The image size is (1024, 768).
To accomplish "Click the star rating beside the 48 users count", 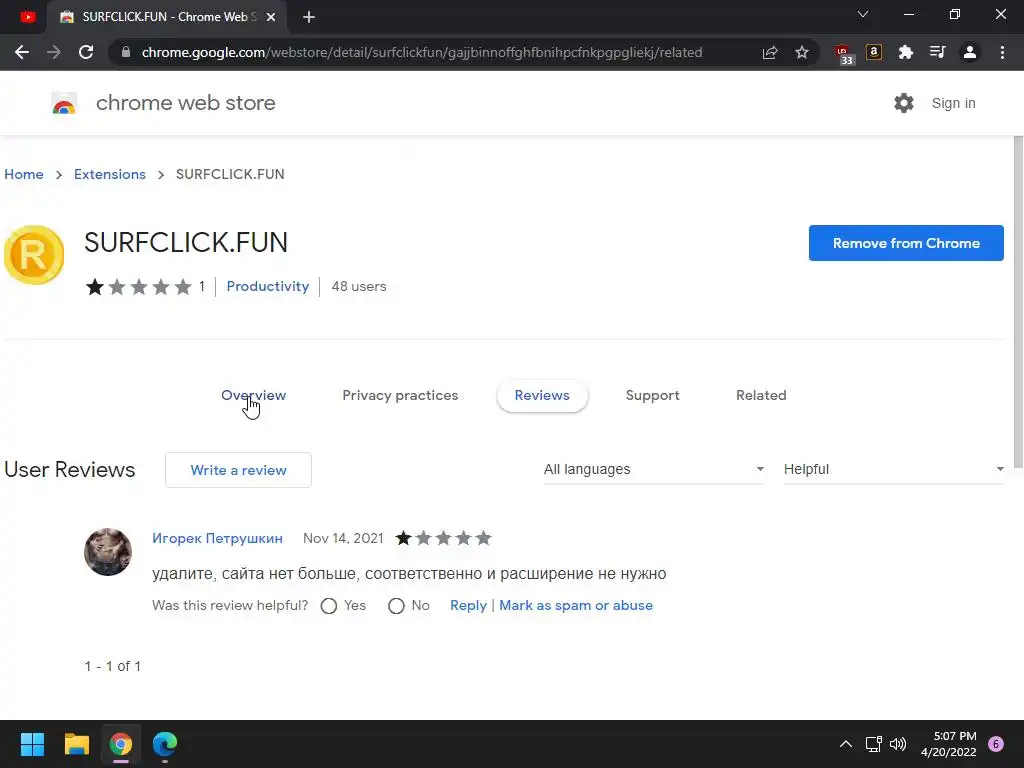I will pyautogui.click(x=138, y=287).
